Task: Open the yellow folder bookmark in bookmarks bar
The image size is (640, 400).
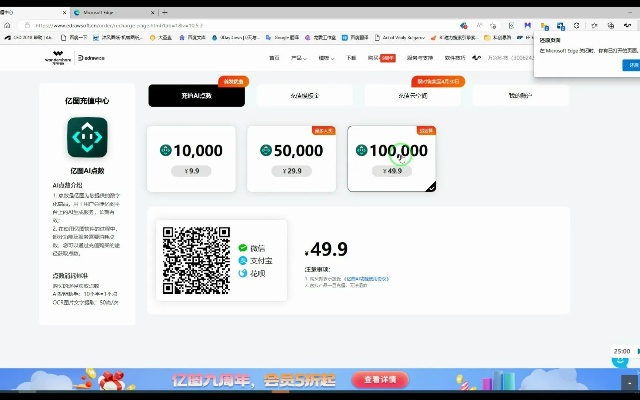Action: [x=498, y=38]
